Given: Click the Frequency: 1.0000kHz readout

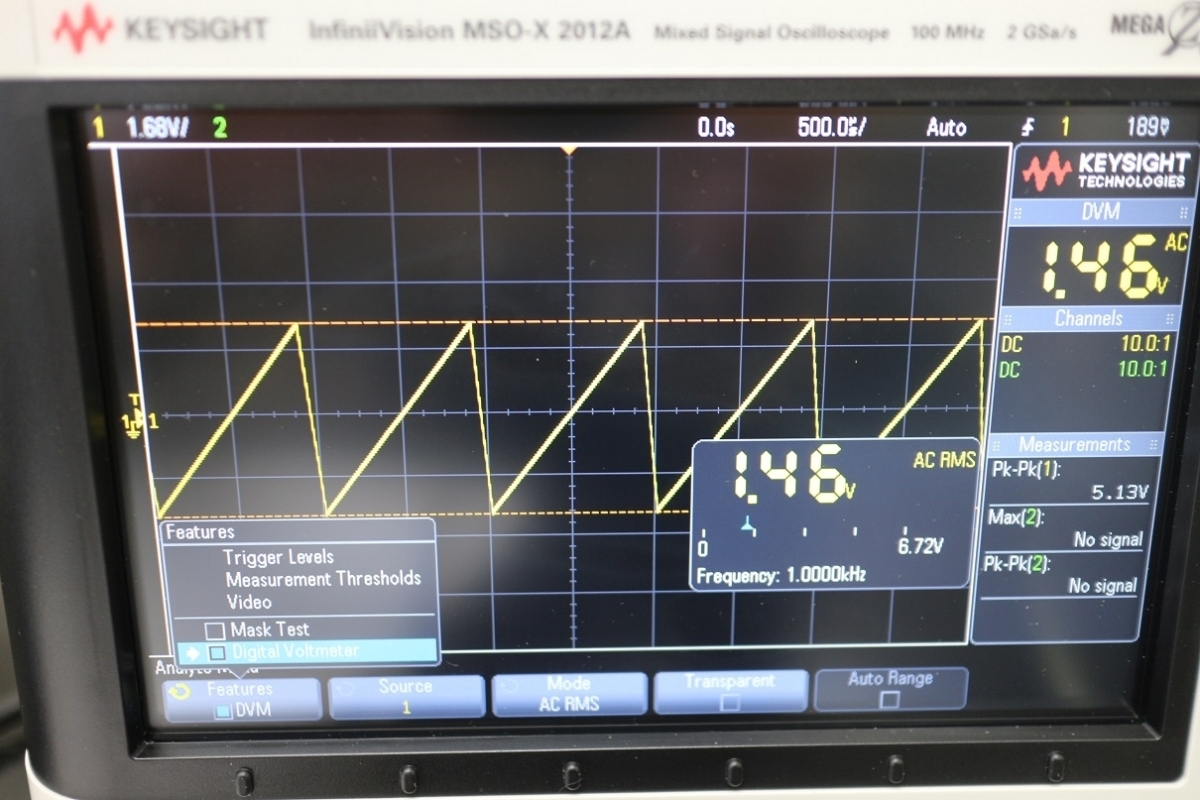Looking at the screenshot, I should point(780,575).
